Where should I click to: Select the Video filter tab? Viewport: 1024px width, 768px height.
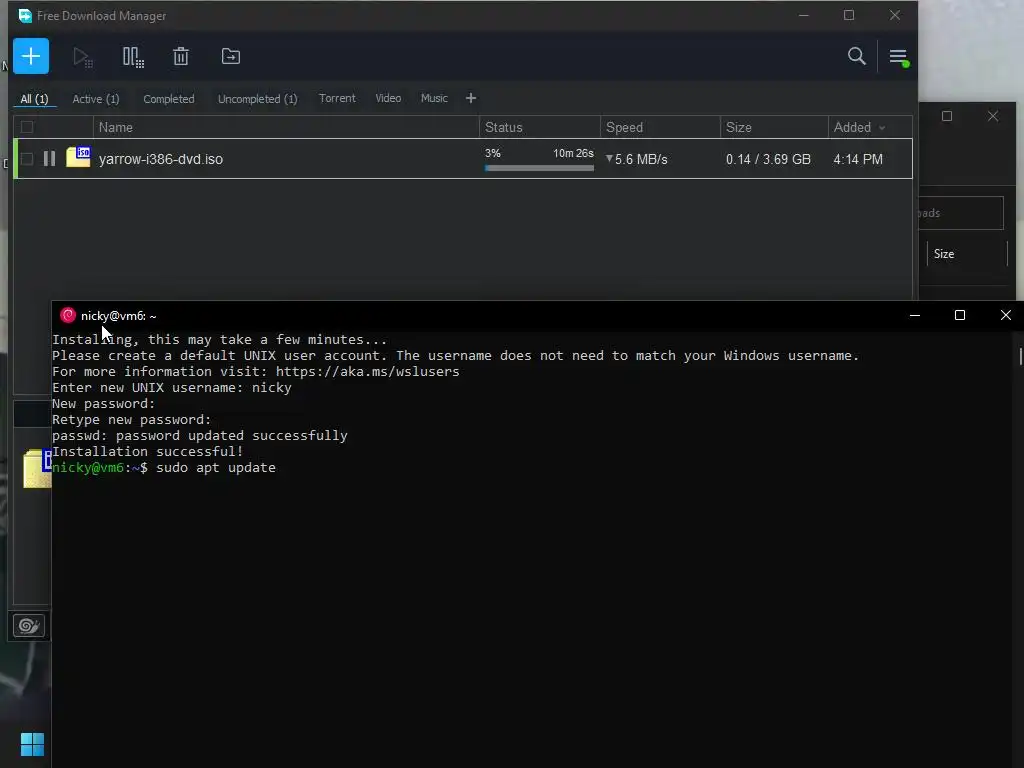pyautogui.click(x=388, y=98)
